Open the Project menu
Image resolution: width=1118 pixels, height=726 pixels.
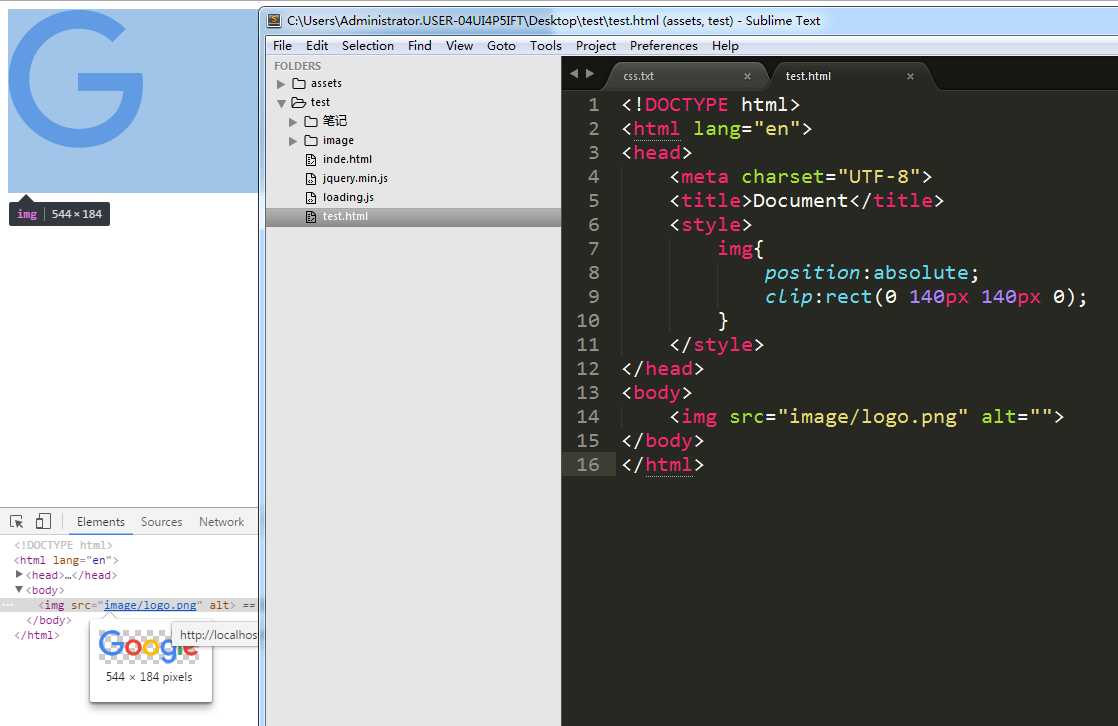596,46
